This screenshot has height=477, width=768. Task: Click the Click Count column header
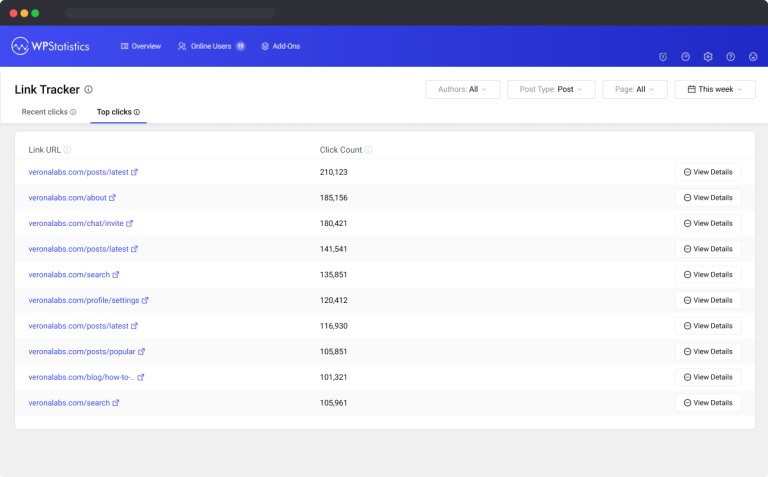[x=341, y=150]
